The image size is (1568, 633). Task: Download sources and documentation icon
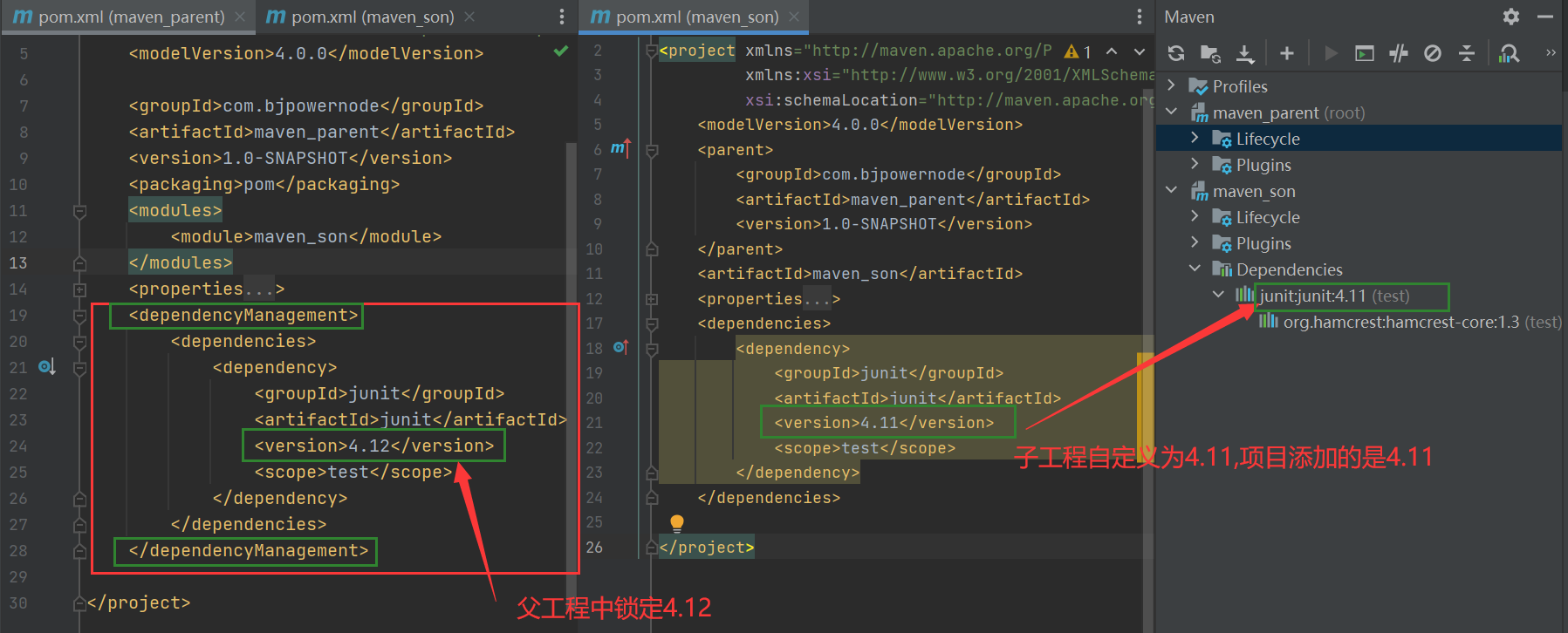coord(1245,54)
